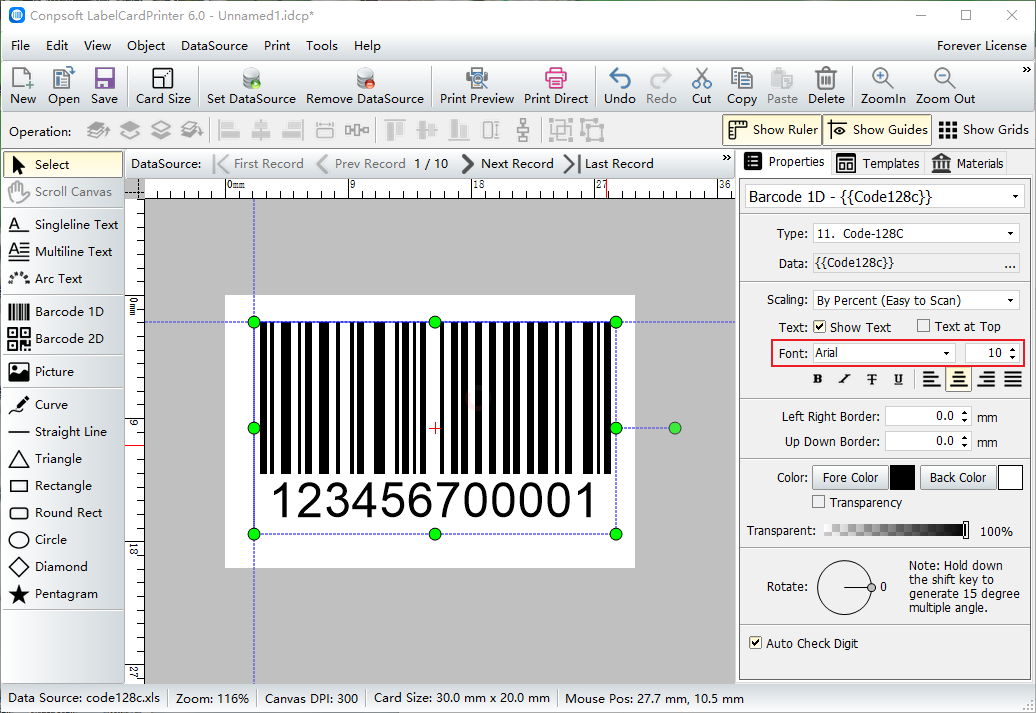1036x713 pixels.
Task: Expand the object selector showing Barcode 1D
Action: pyautogui.click(x=1016, y=197)
